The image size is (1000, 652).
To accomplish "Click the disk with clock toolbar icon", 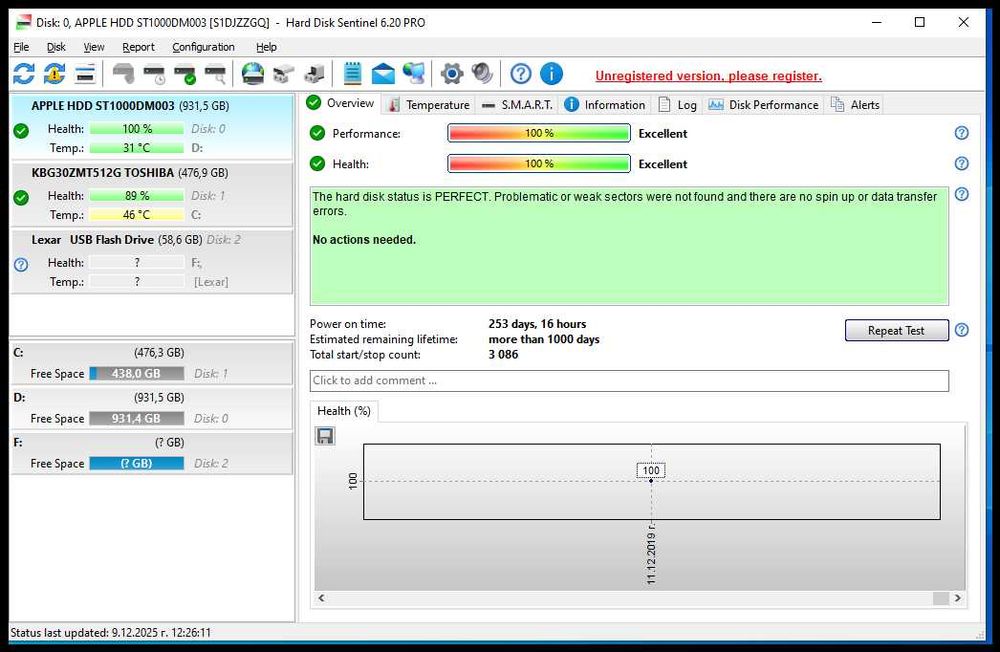I will (x=154, y=74).
